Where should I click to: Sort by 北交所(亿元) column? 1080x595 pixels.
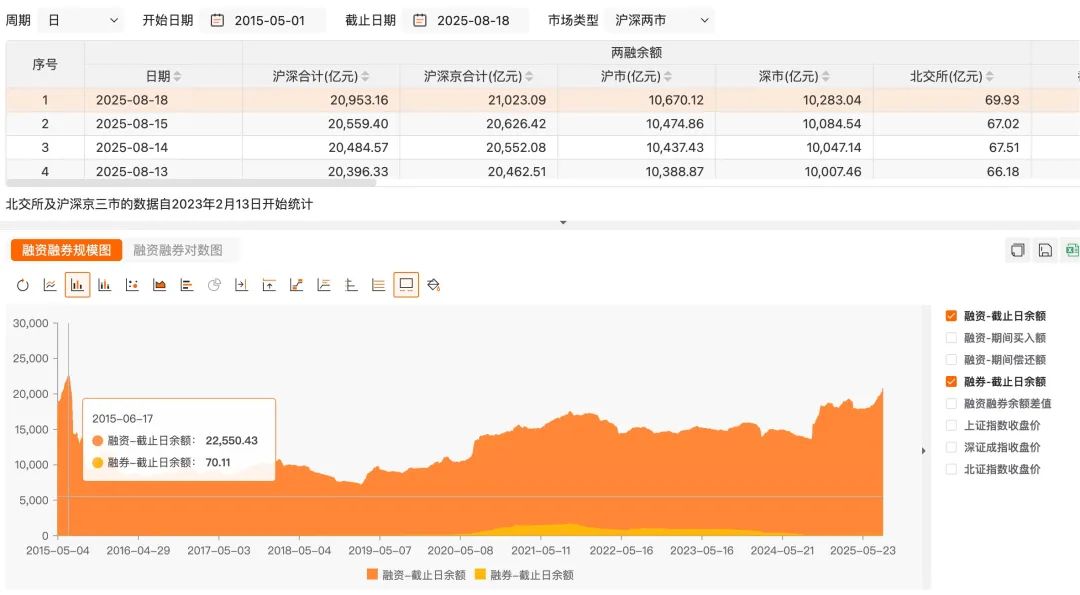point(989,76)
